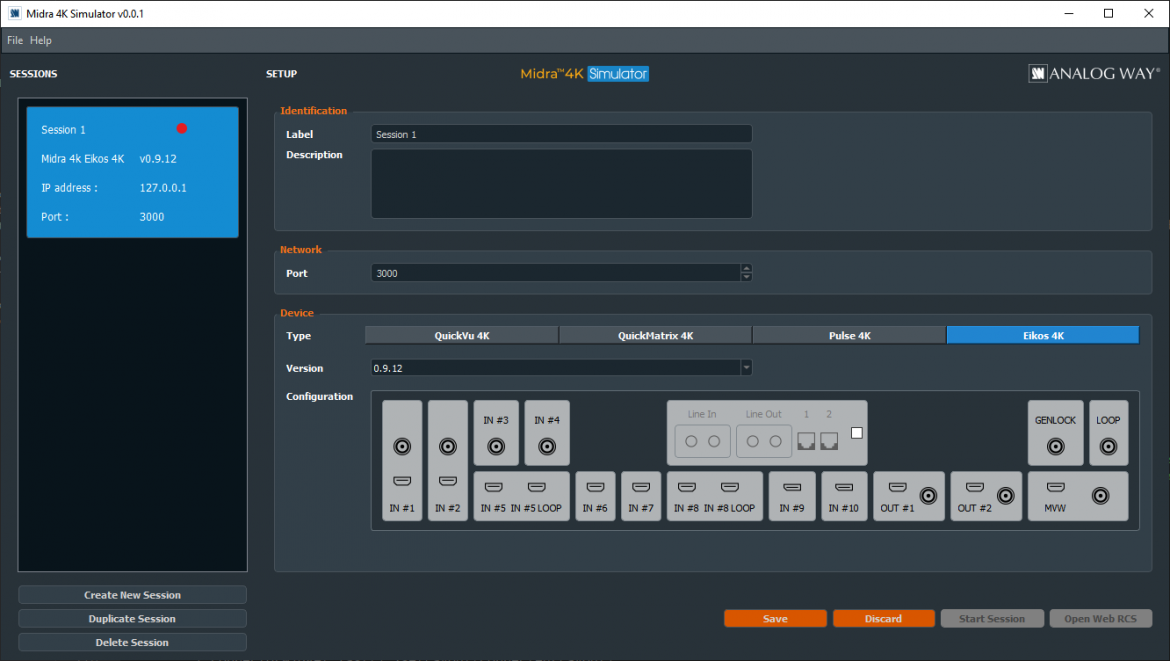Click the IN #1 HDMI port icon

[402, 481]
